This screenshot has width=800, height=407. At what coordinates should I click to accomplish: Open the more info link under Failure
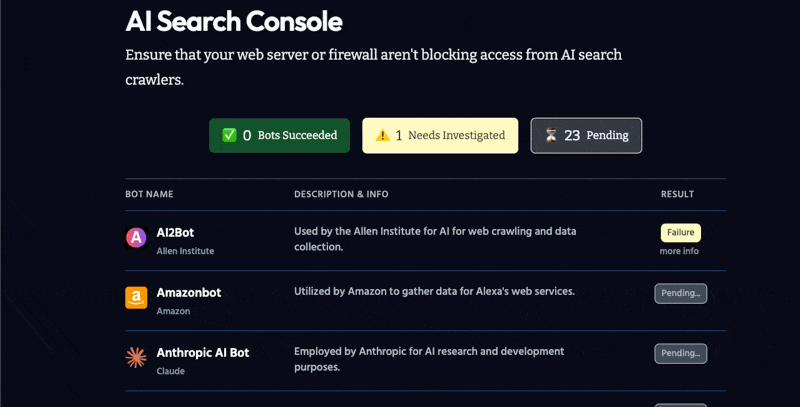tap(679, 251)
